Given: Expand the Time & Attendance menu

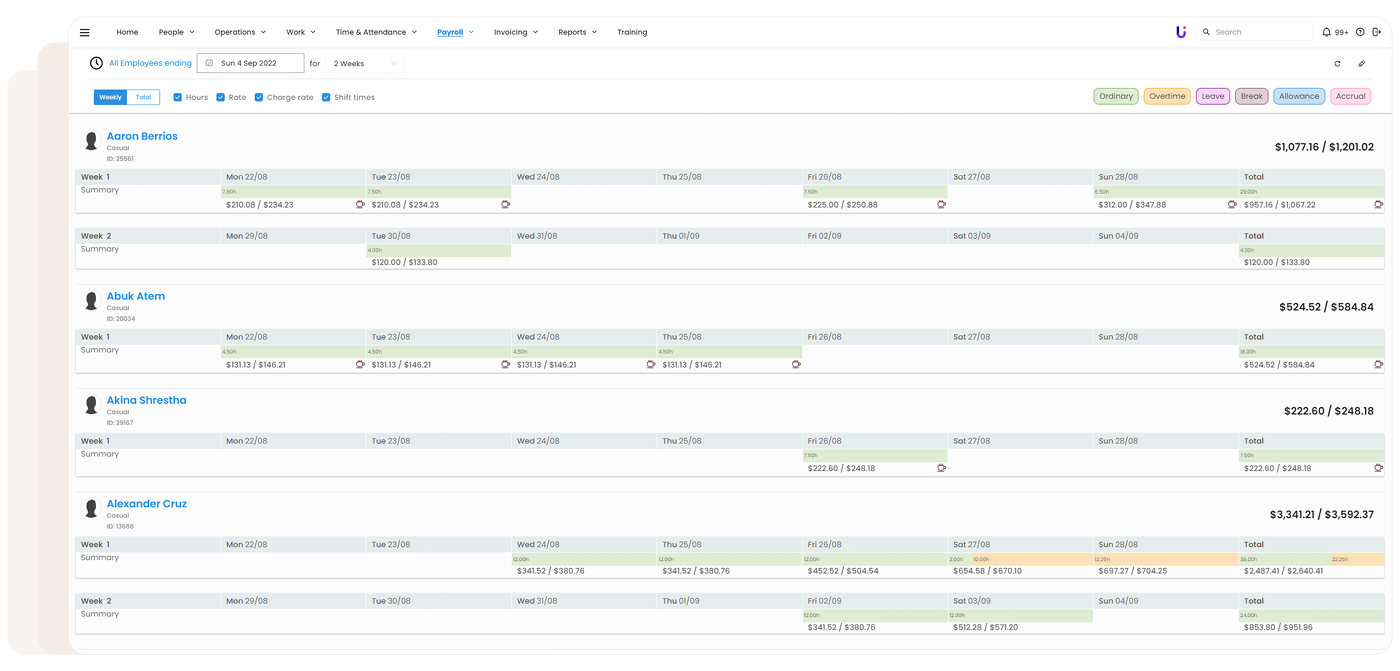Looking at the screenshot, I should click(376, 32).
